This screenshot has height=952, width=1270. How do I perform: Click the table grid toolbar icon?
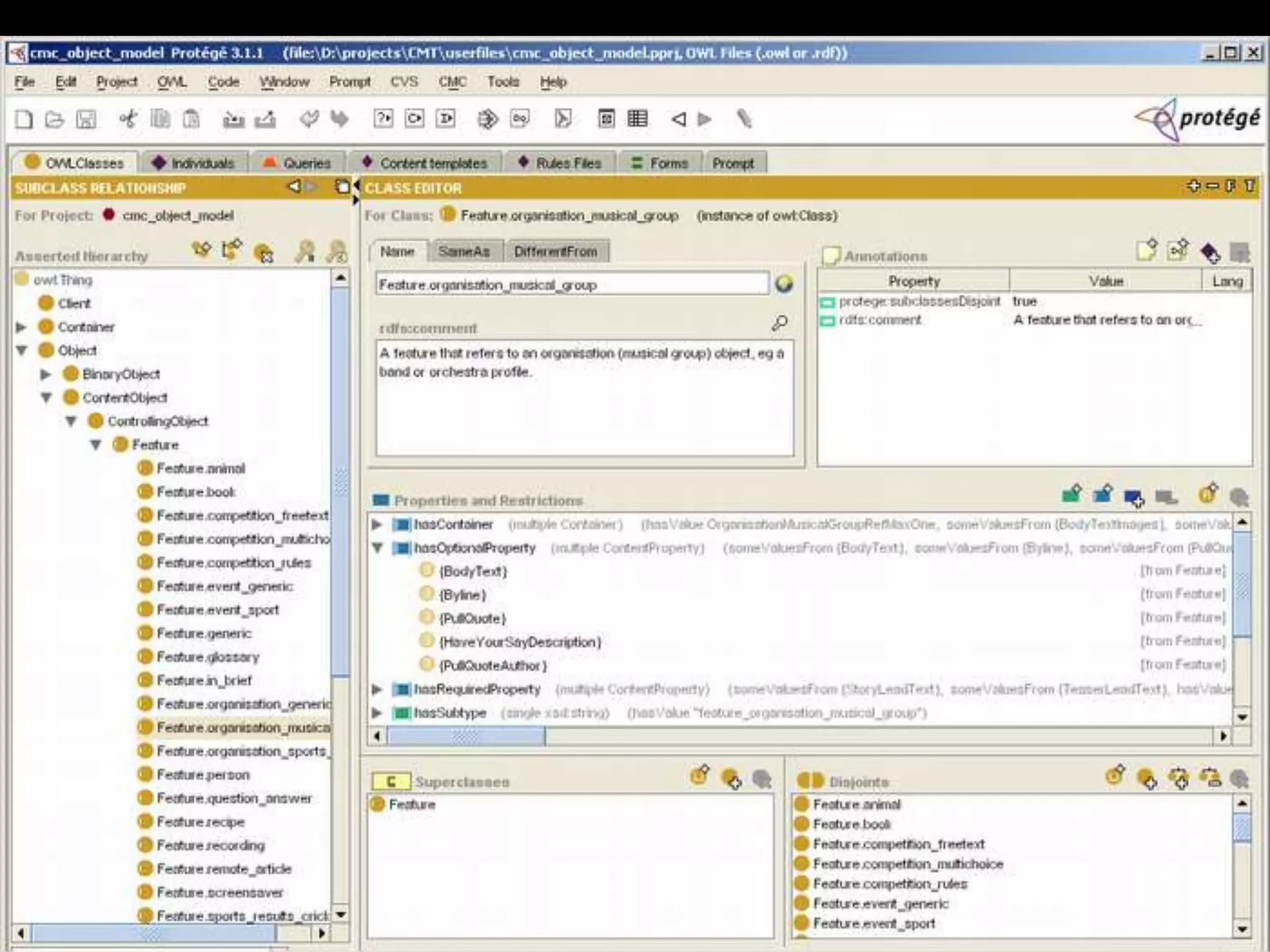(637, 118)
